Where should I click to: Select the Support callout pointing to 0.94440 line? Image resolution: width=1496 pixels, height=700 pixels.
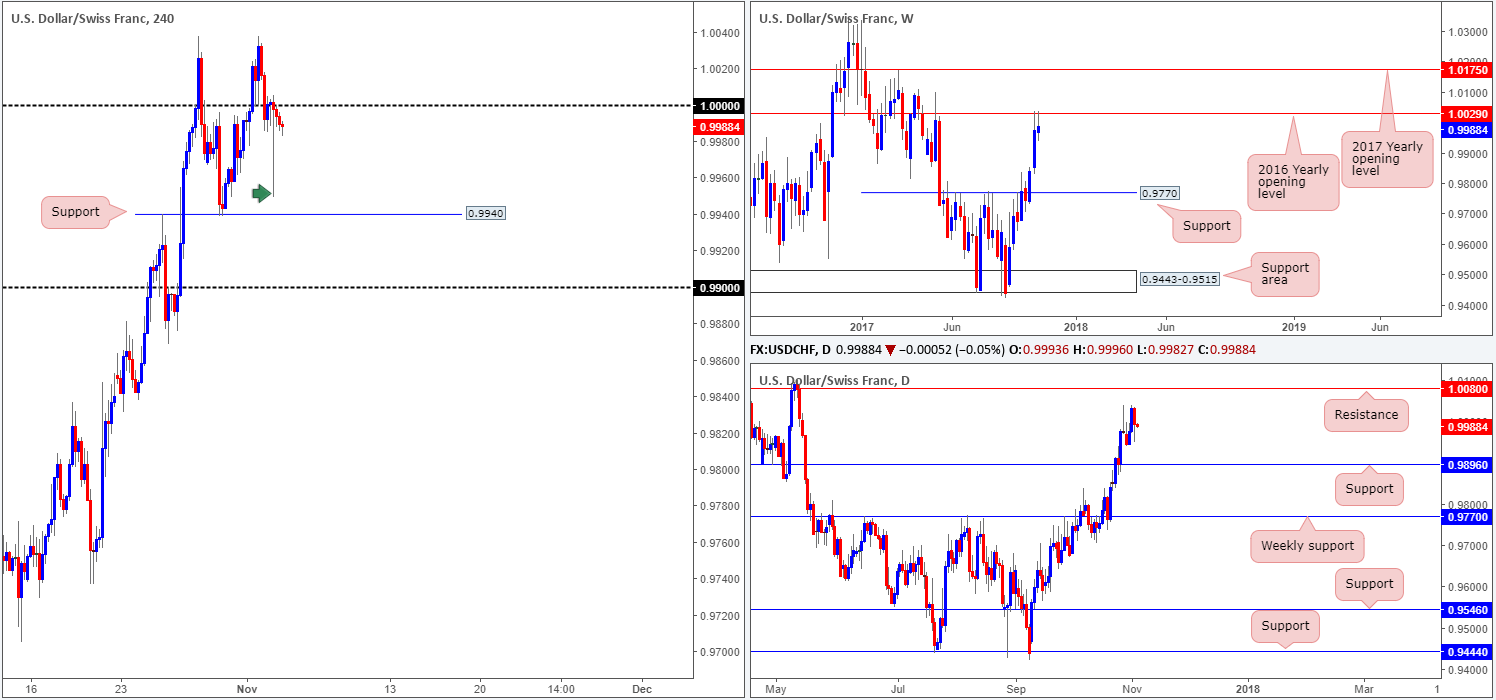click(1285, 626)
